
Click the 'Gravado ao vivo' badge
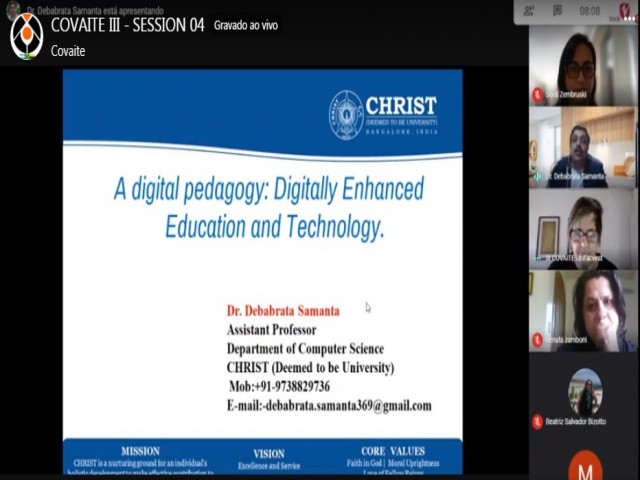246,26
